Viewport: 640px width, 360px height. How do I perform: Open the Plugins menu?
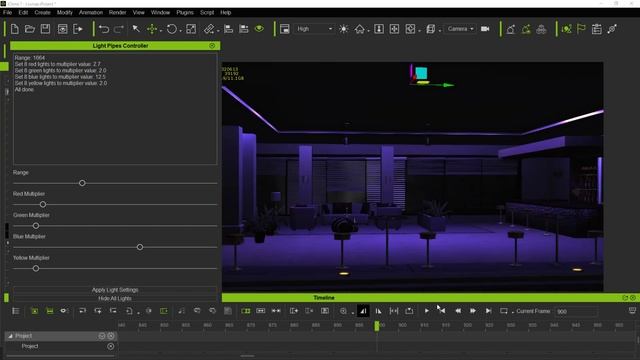click(x=185, y=12)
